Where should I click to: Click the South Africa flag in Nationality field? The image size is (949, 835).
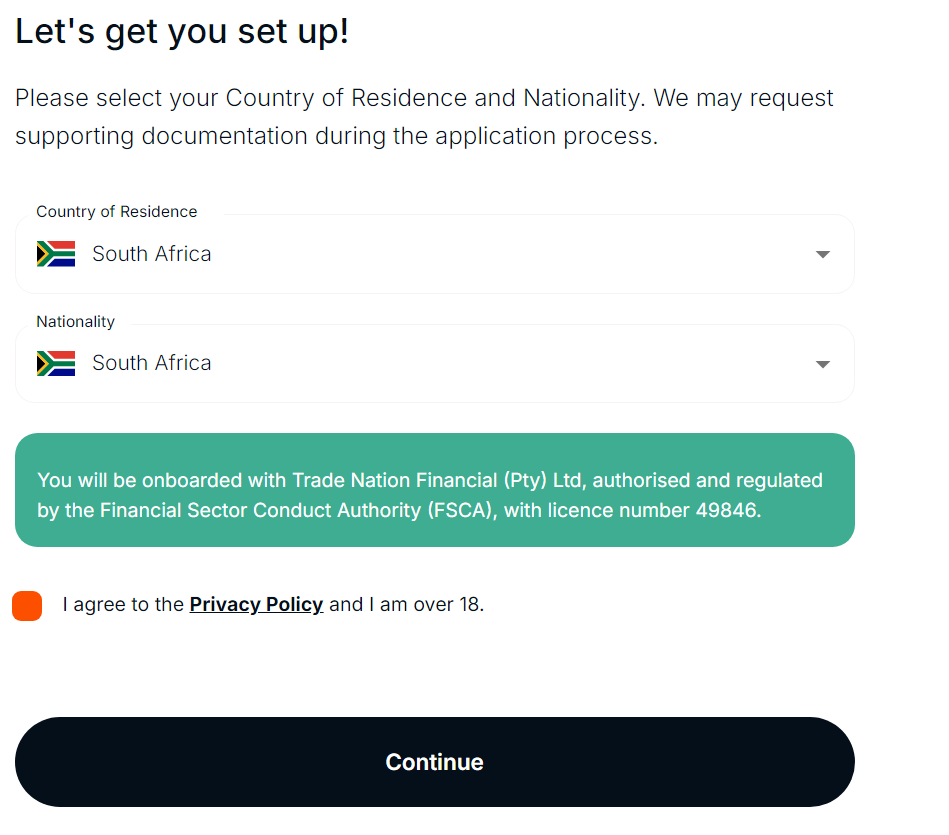tap(56, 364)
